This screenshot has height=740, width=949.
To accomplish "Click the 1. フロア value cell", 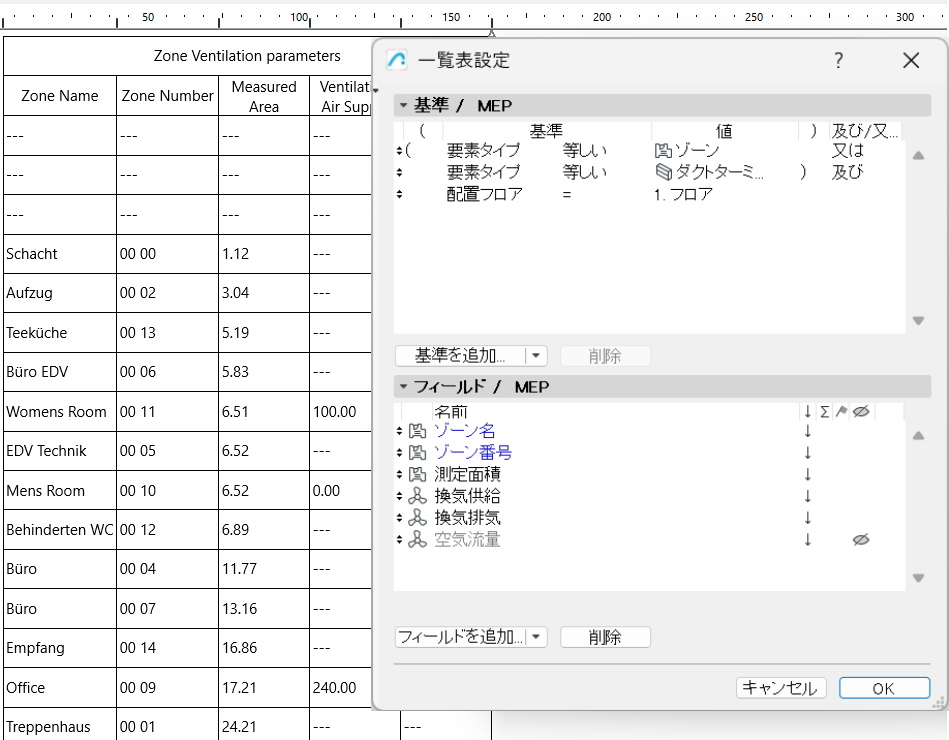I will (x=683, y=194).
